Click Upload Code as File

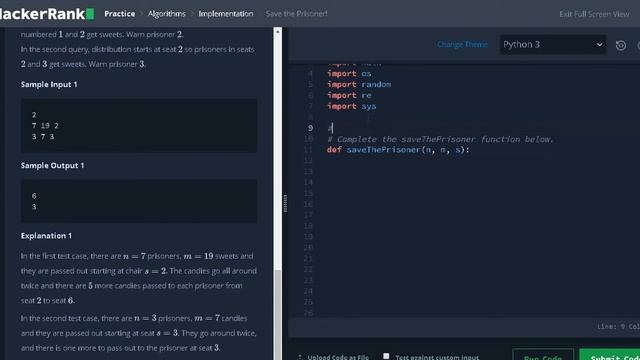(x=334, y=357)
